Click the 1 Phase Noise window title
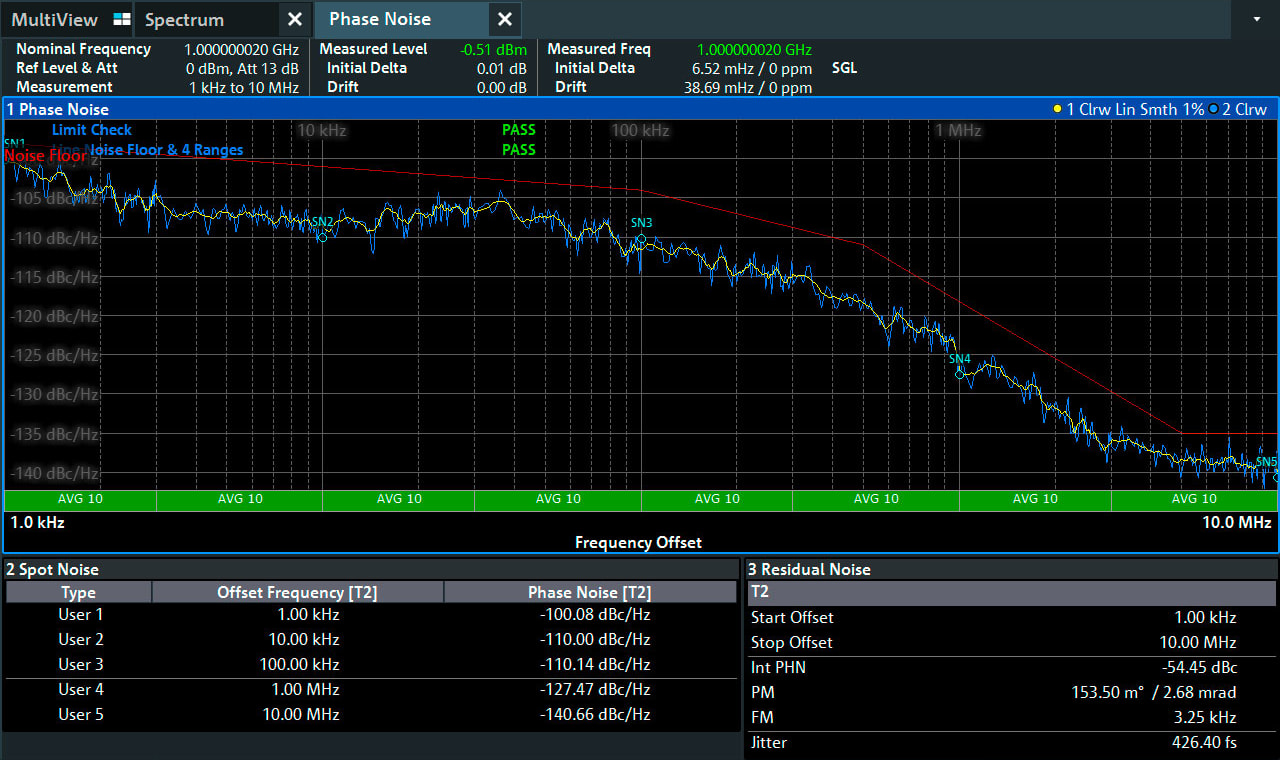 point(57,109)
